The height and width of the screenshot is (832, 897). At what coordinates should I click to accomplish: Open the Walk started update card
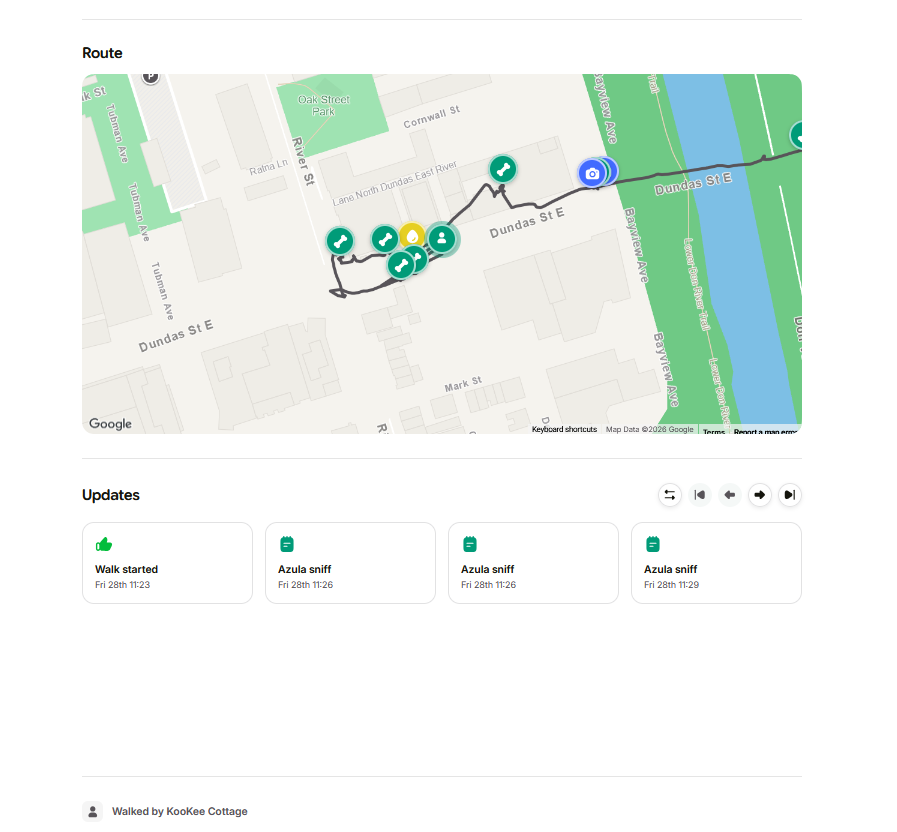[x=167, y=563]
